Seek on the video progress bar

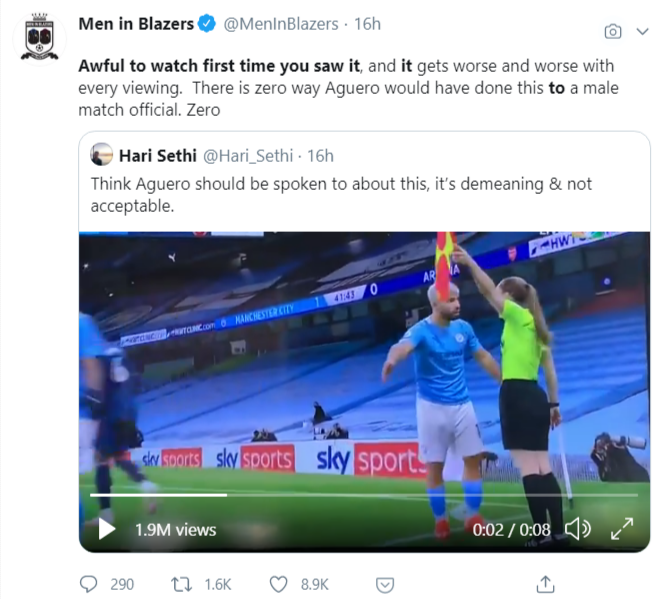(358, 494)
